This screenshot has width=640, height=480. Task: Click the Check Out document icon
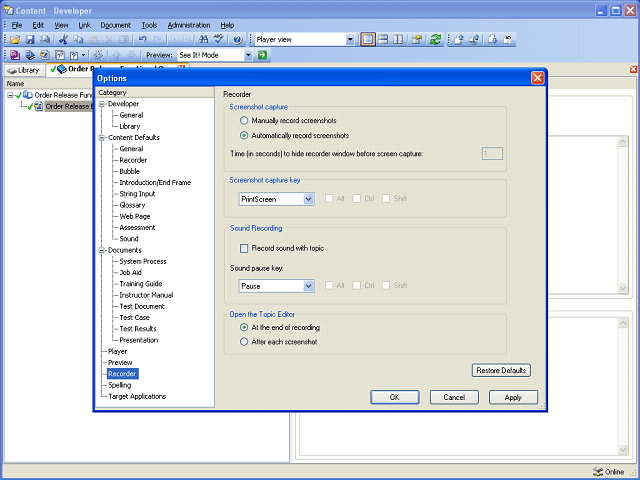tap(474, 40)
